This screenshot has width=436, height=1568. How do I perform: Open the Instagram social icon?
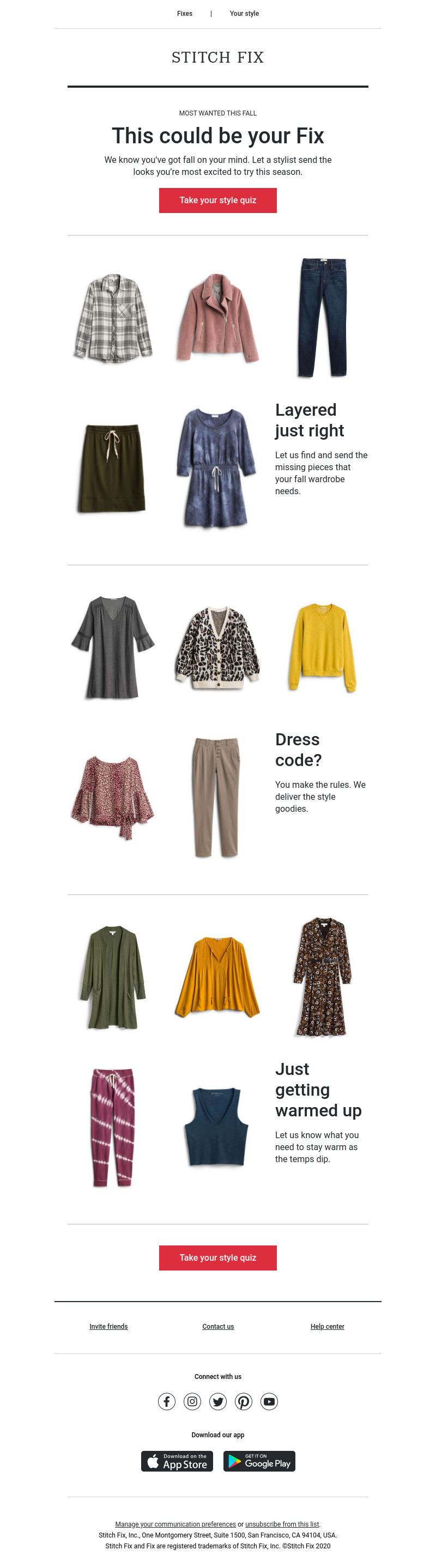192,1402
